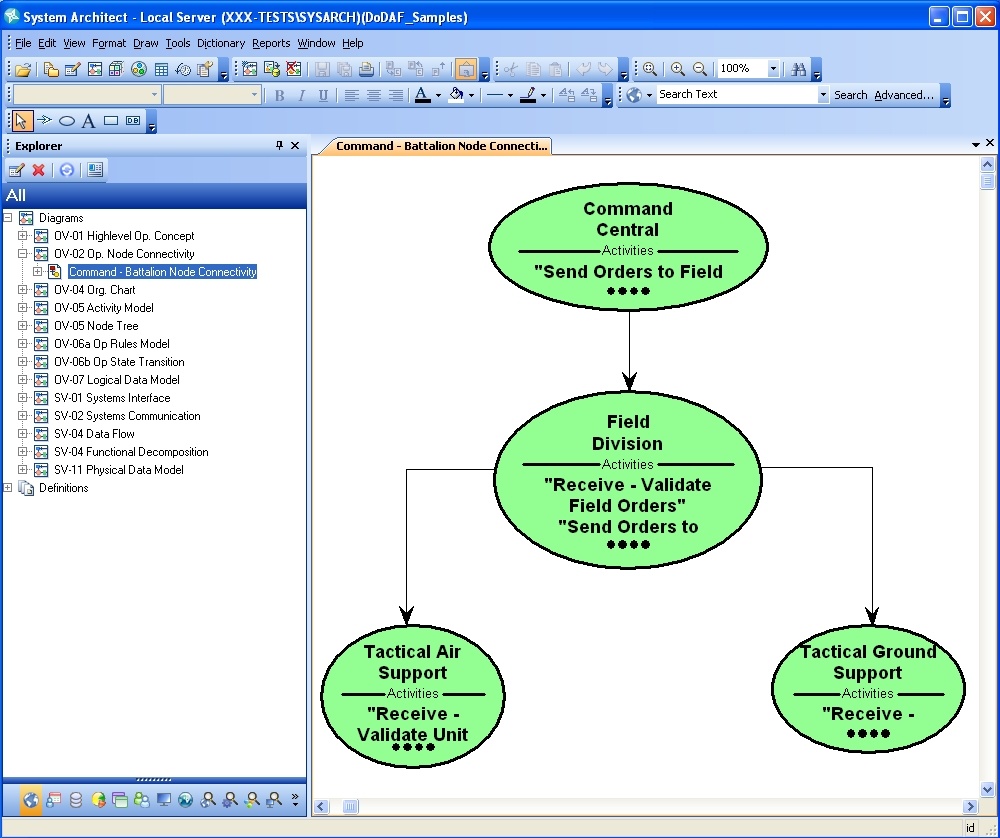Expand the Definitions tree node
This screenshot has width=1000, height=838.
pos(8,488)
